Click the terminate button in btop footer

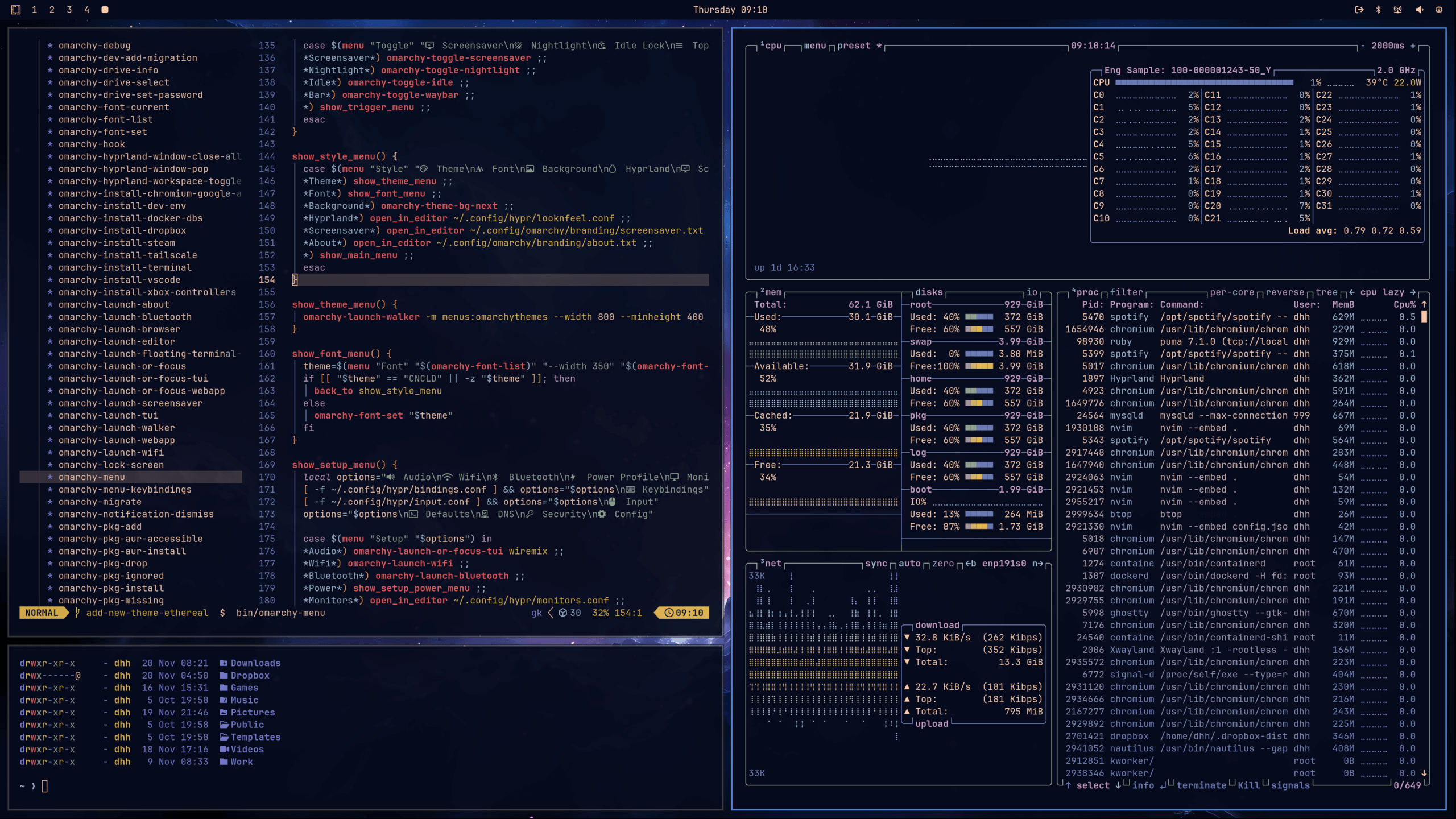(1201, 785)
